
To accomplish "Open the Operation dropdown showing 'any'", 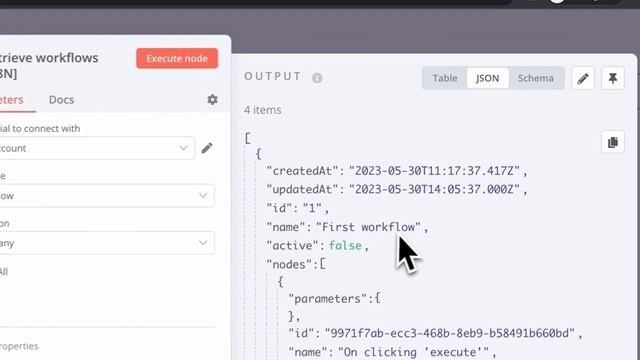I will [107, 243].
